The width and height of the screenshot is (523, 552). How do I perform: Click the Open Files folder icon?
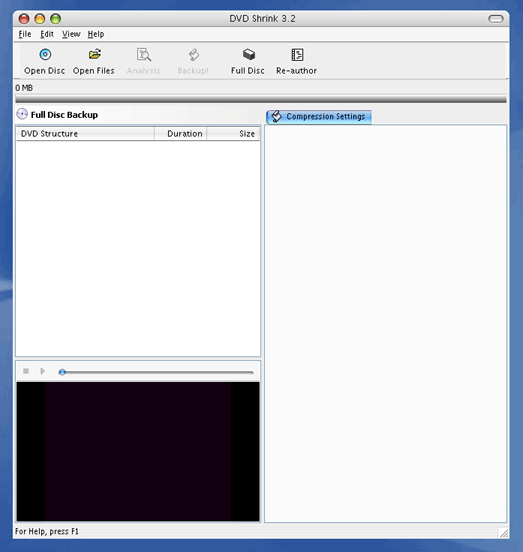point(95,54)
